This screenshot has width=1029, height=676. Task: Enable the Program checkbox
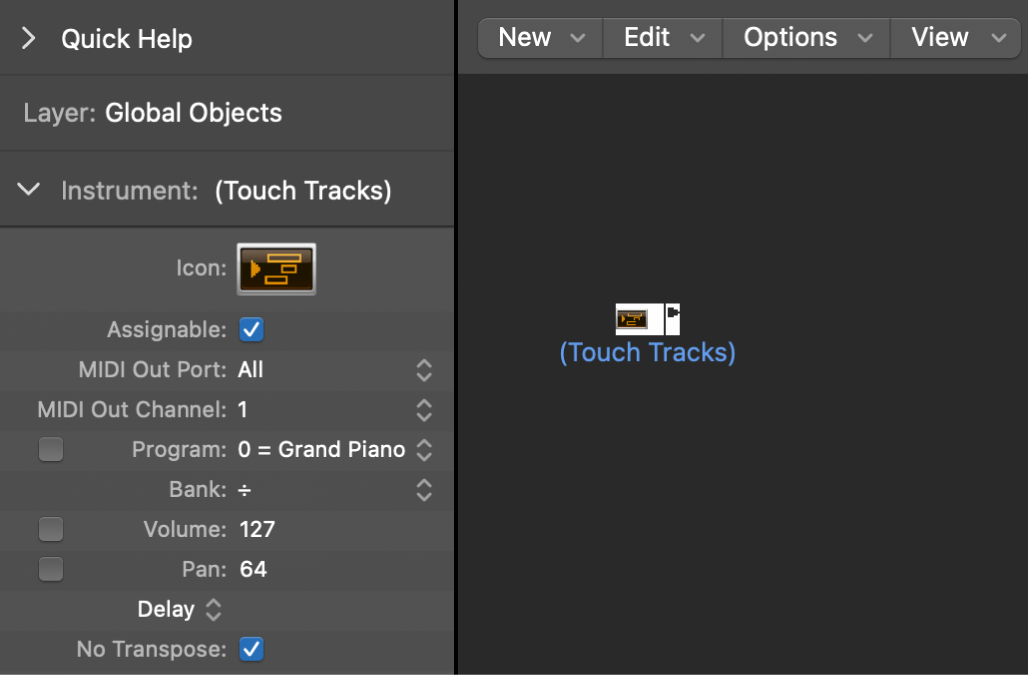pyautogui.click(x=51, y=449)
